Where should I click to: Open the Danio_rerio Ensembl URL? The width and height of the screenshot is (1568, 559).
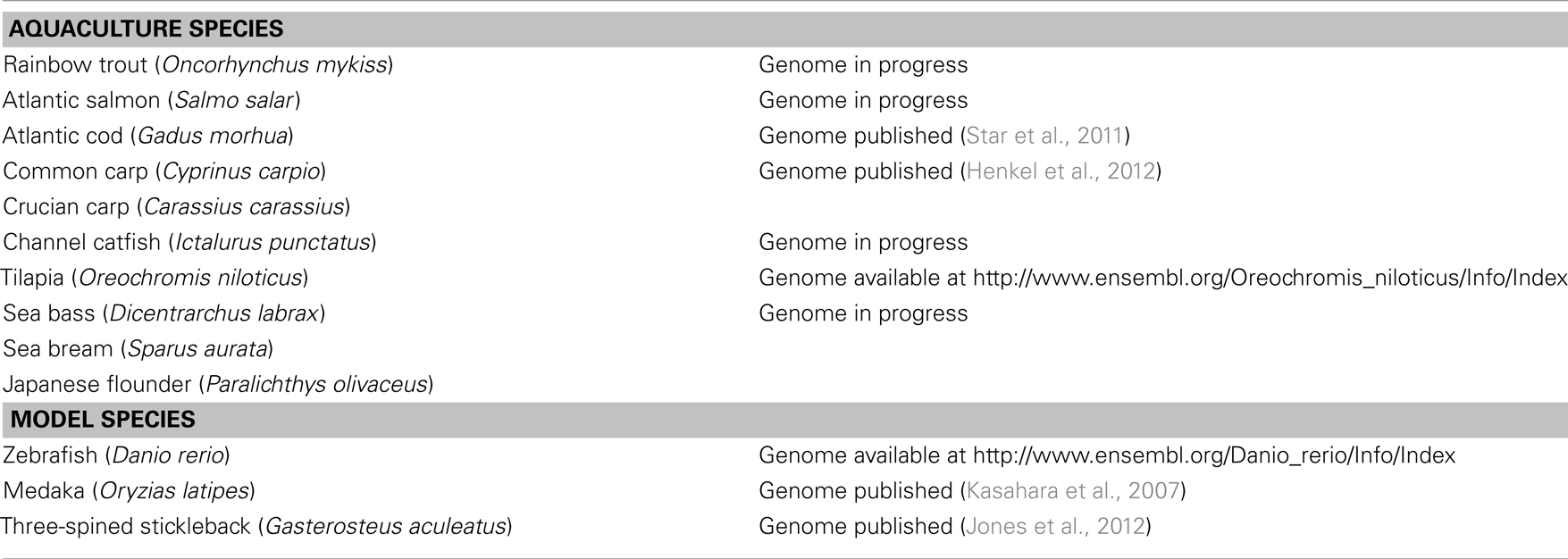point(1214,456)
